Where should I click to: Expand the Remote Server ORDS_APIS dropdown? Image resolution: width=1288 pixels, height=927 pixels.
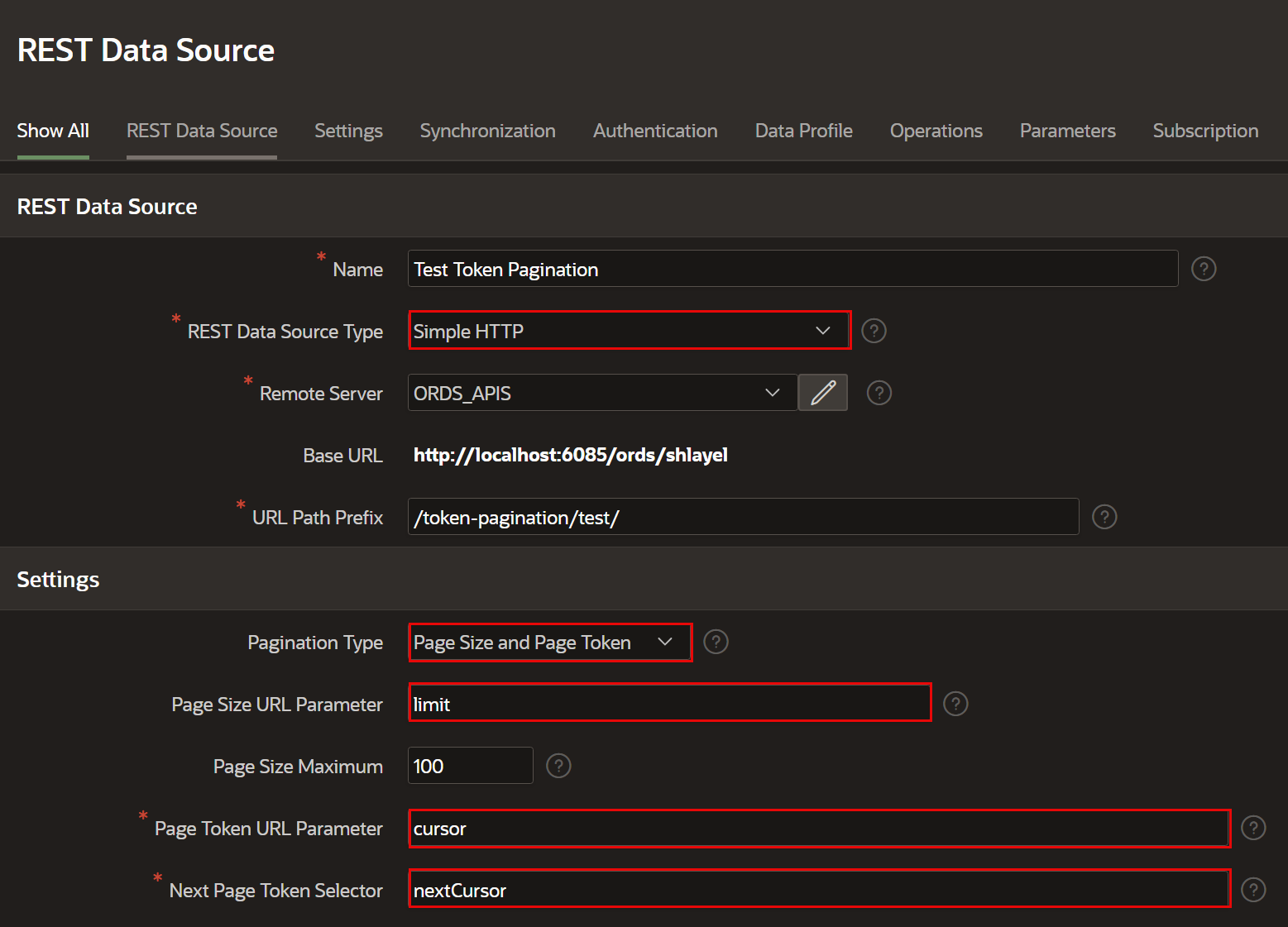pyautogui.click(x=601, y=393)
